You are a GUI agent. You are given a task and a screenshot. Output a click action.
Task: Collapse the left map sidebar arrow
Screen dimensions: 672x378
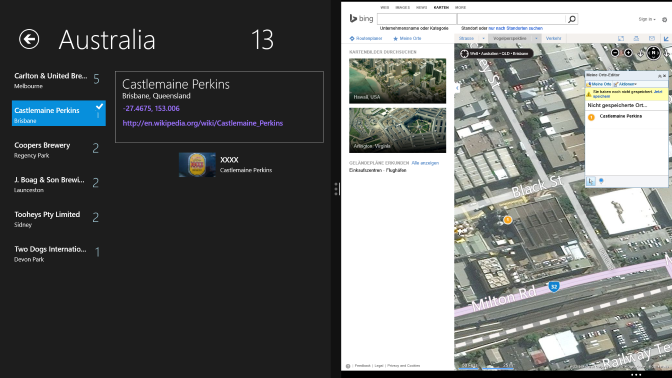pos(457,88)
